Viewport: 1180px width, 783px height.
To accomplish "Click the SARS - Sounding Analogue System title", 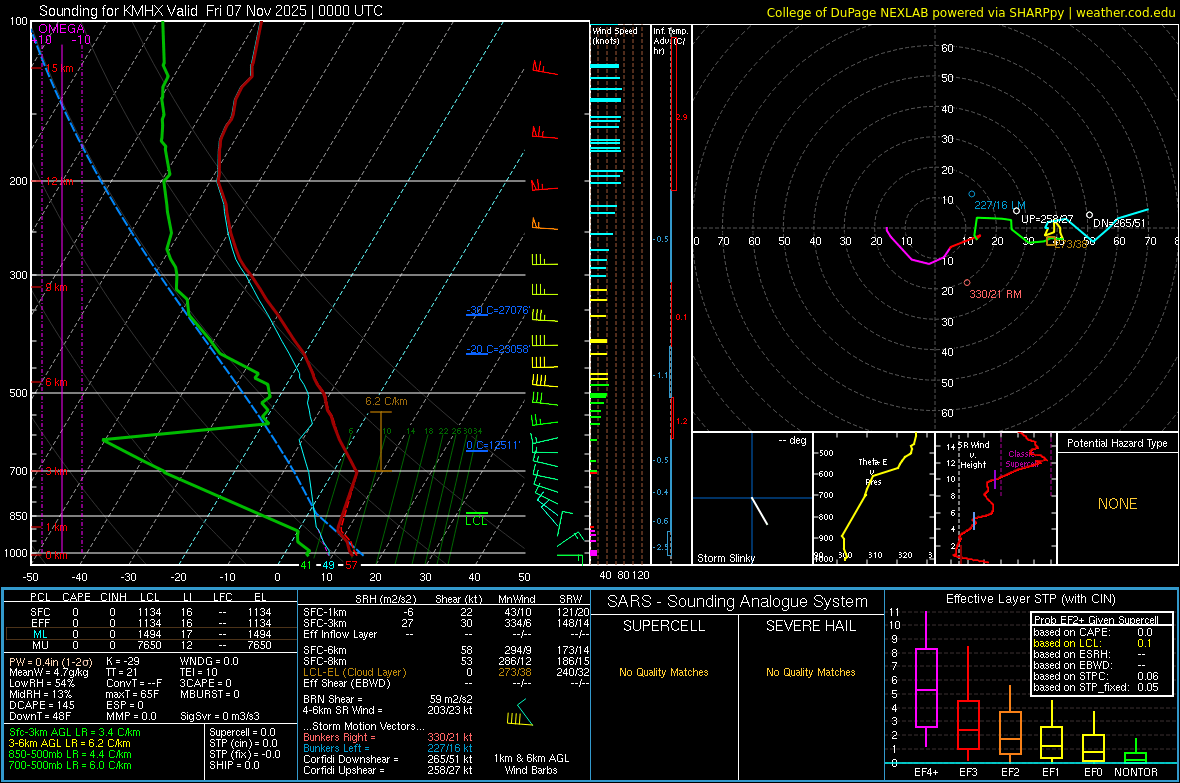I will tap(738, 602).
